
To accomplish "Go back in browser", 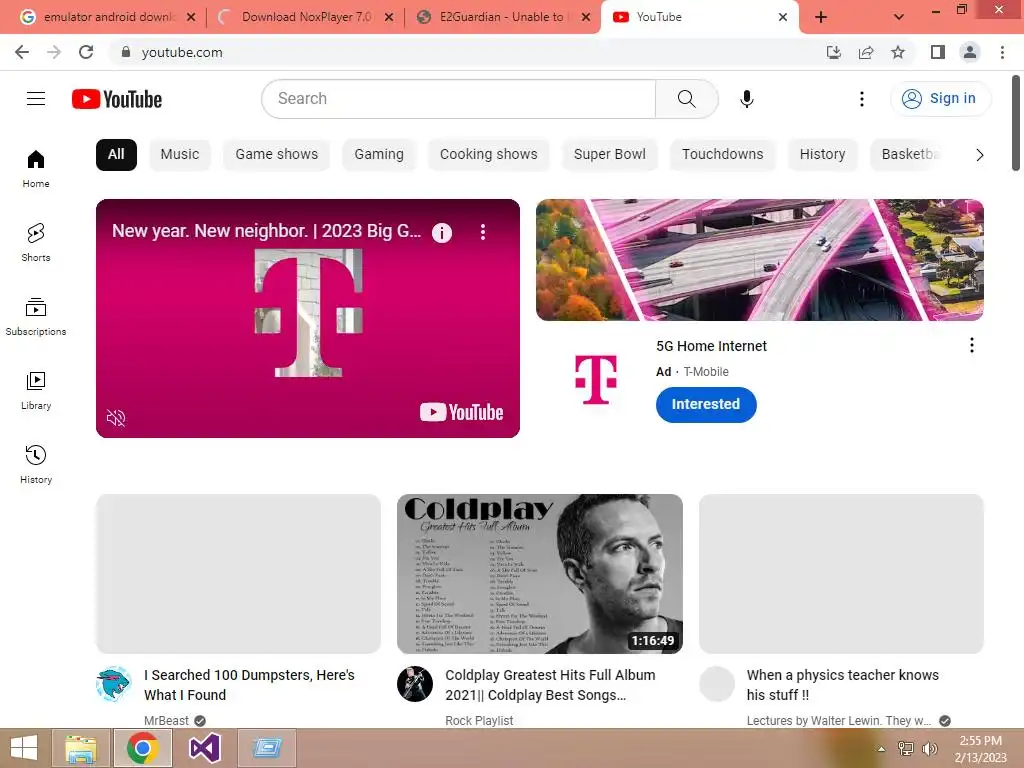I will click(x=22, y=52).
